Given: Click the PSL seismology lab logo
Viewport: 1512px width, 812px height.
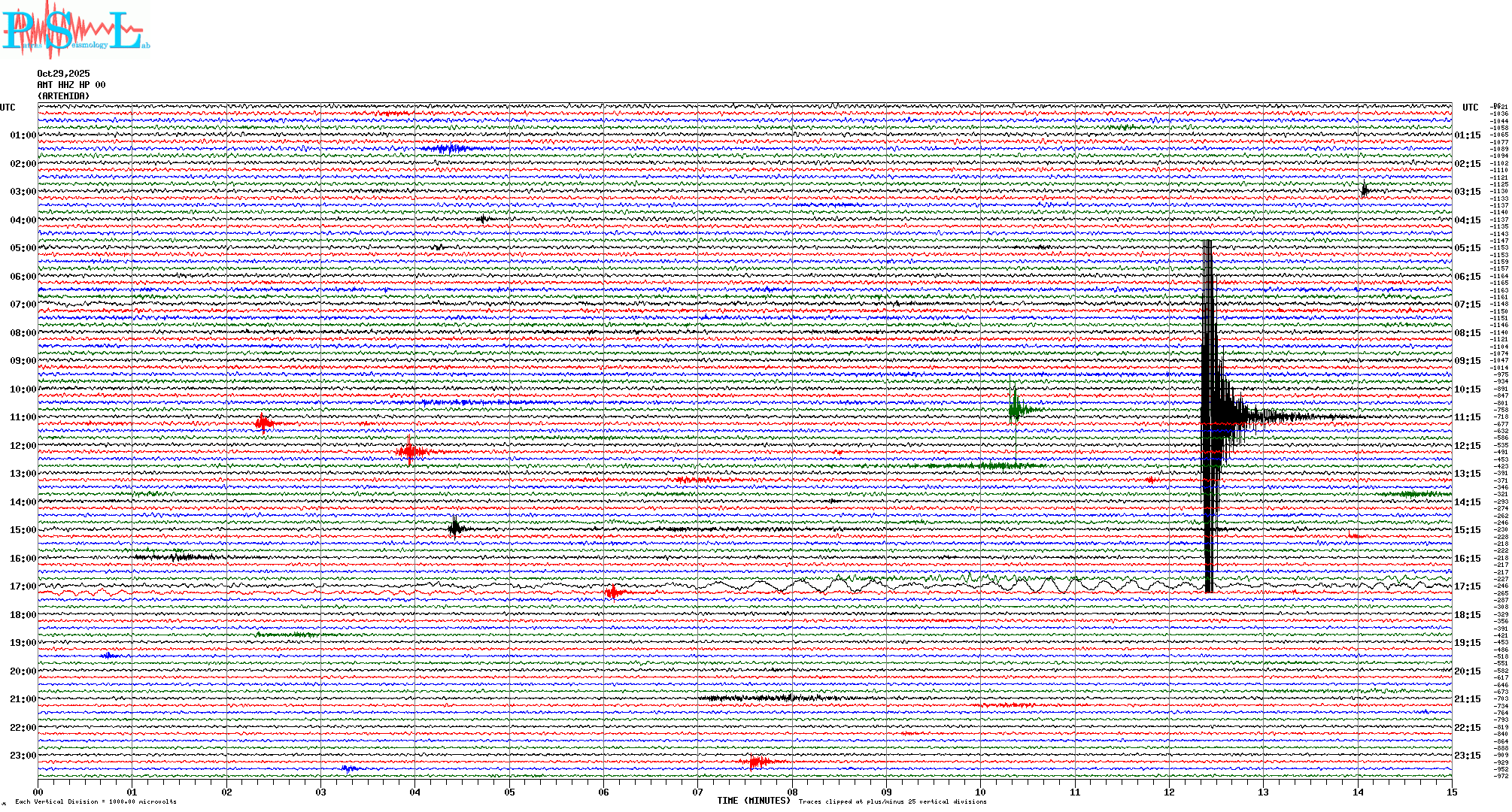Looking at the screenshot, I should pos(74,30).
